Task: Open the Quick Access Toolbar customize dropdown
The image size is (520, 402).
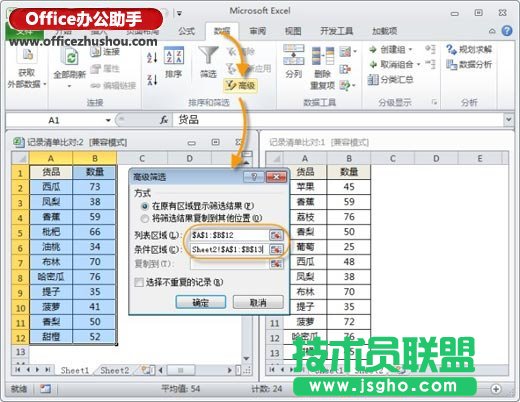Action: pos(179,14)
